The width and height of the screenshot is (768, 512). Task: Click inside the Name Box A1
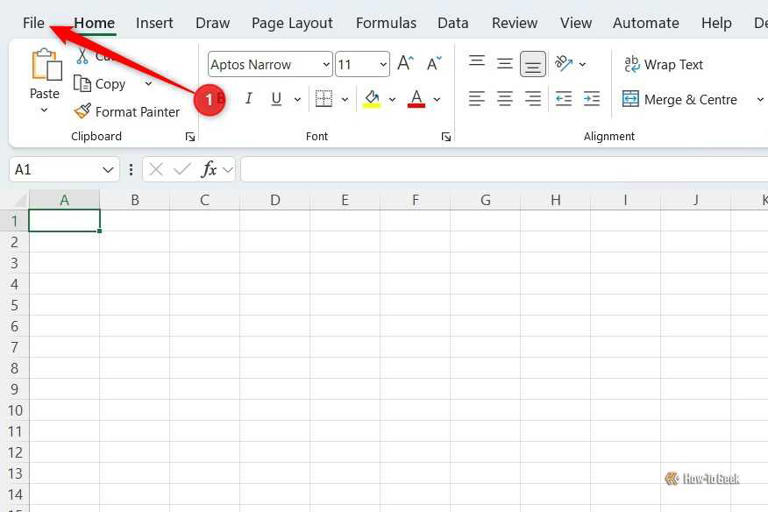tap(54, 170)
